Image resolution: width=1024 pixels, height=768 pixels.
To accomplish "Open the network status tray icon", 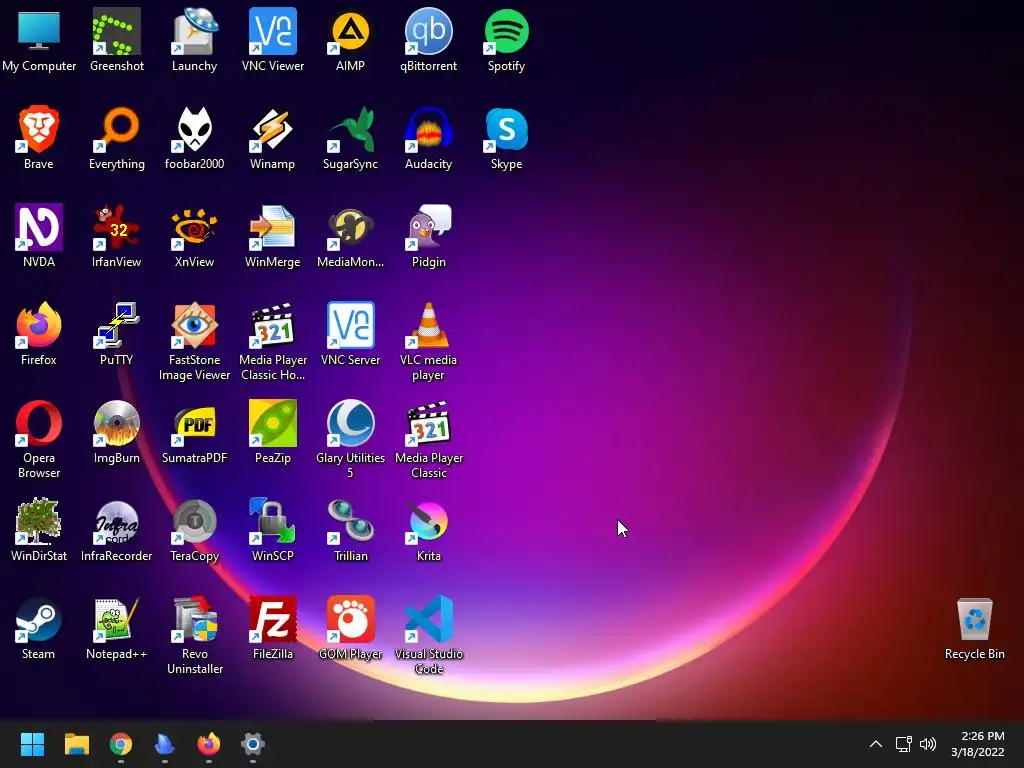I will pos(903,744).
